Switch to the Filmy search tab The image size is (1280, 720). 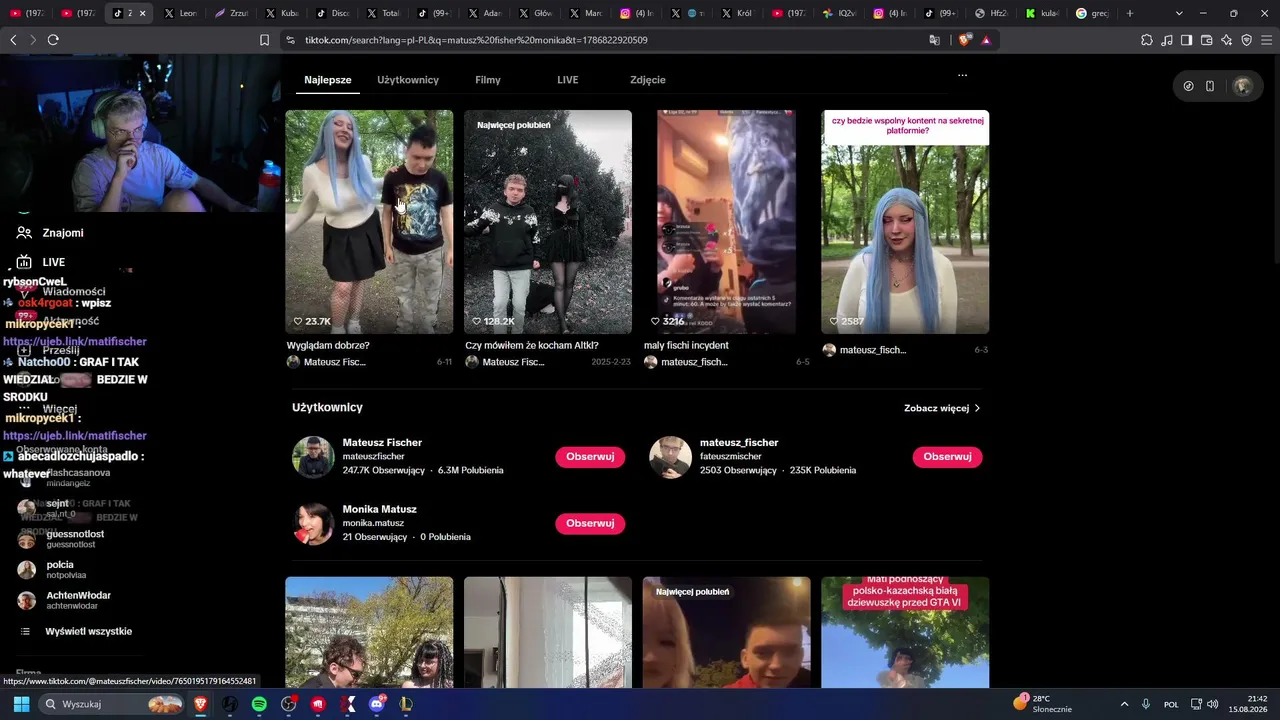coord(488,80)
